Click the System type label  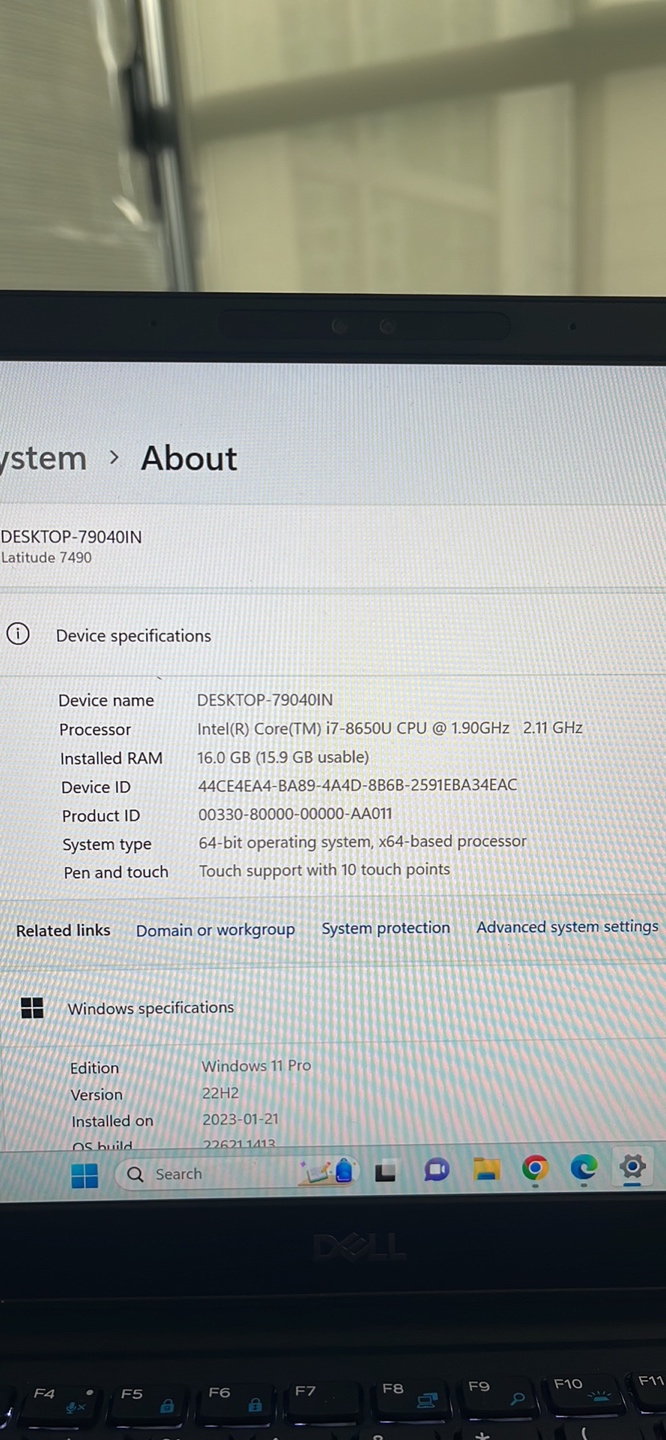click(x=107, y=845)
